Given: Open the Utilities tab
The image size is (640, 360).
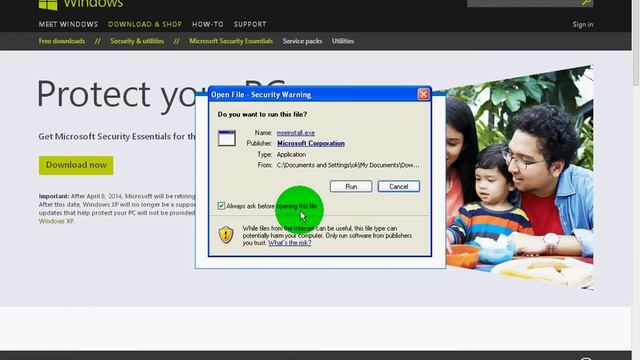Looking at the screenshot, I should 343,41.
